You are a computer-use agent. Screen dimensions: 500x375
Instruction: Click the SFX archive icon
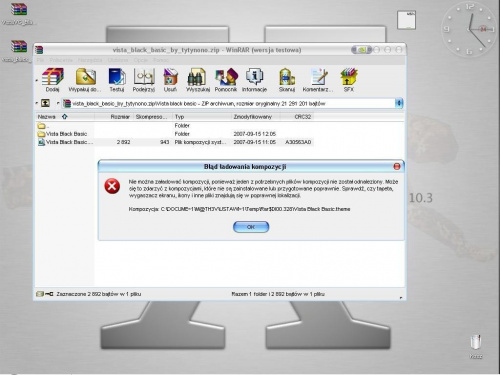(x=349, y=80)
